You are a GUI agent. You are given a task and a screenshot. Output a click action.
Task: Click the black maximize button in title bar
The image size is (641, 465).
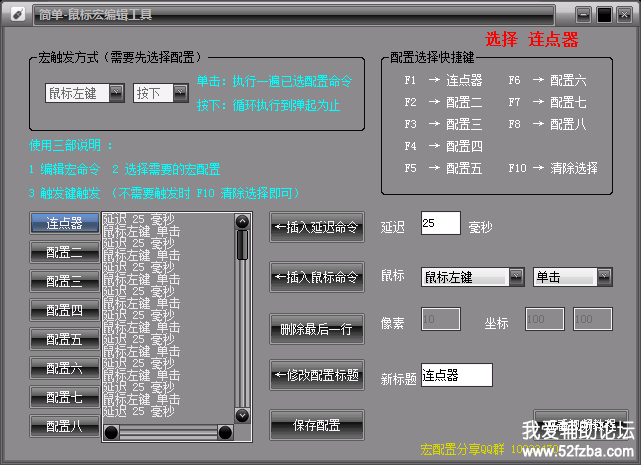tap(604, 15)
